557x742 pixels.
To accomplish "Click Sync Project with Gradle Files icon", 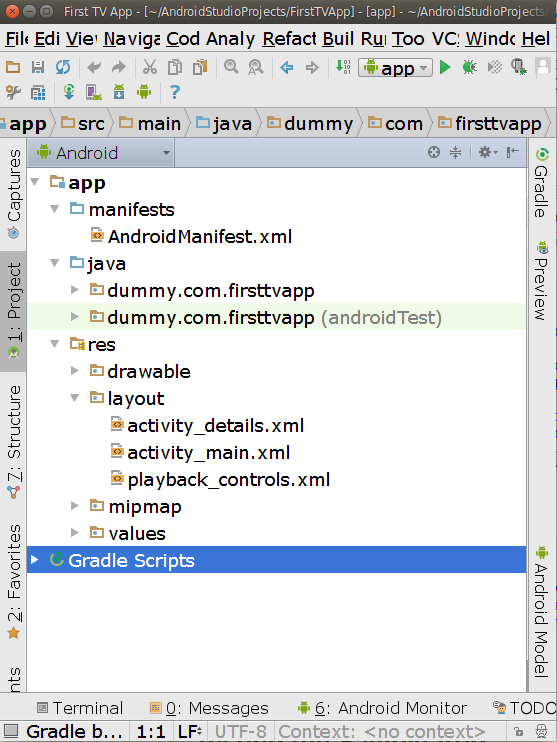I will pyautogui.click(x=69, y=92).
